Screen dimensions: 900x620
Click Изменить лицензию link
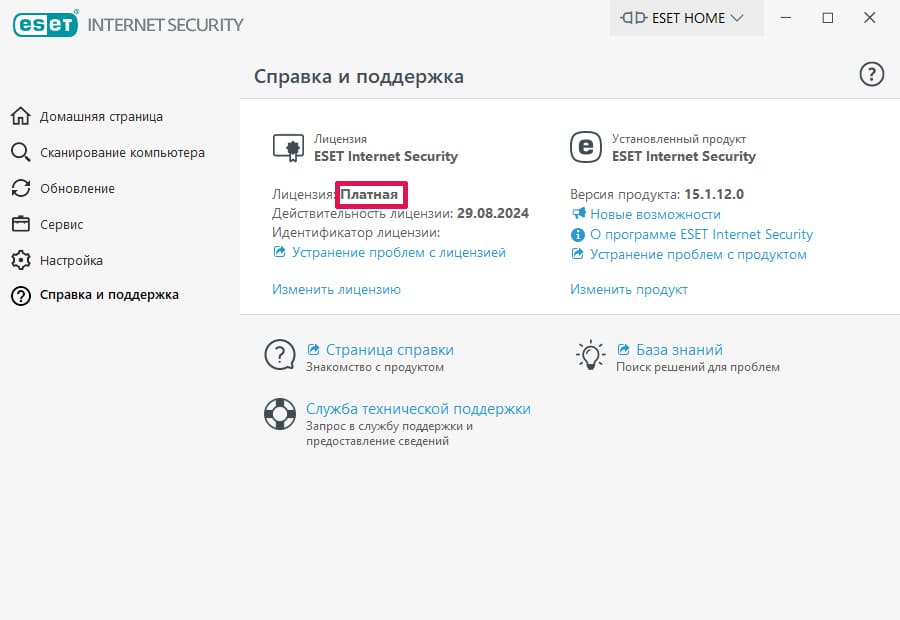336,289
